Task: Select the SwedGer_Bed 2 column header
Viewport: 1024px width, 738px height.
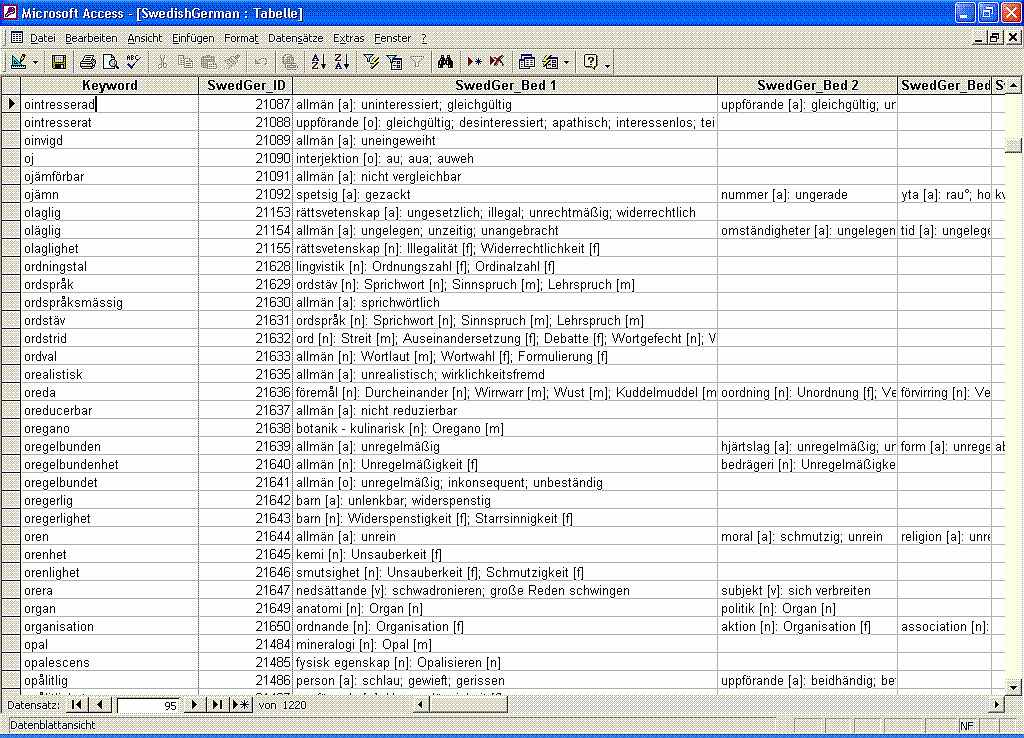Action: point(807,85)
